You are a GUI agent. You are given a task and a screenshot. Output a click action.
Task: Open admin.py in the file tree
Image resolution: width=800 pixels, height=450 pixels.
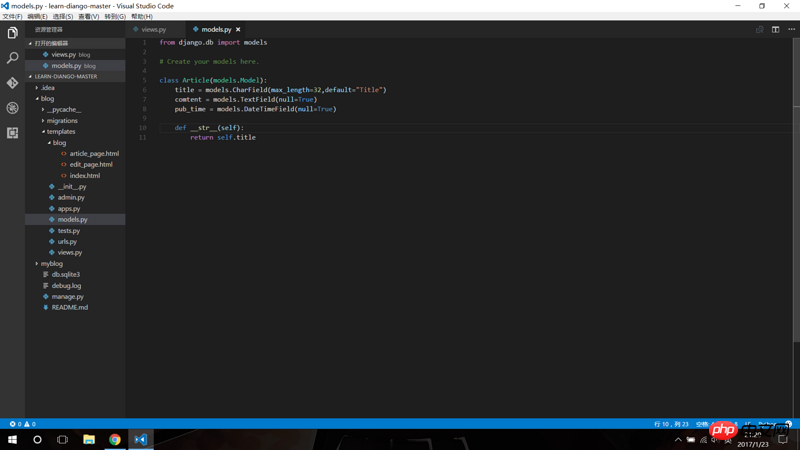[x=75, y=197]
